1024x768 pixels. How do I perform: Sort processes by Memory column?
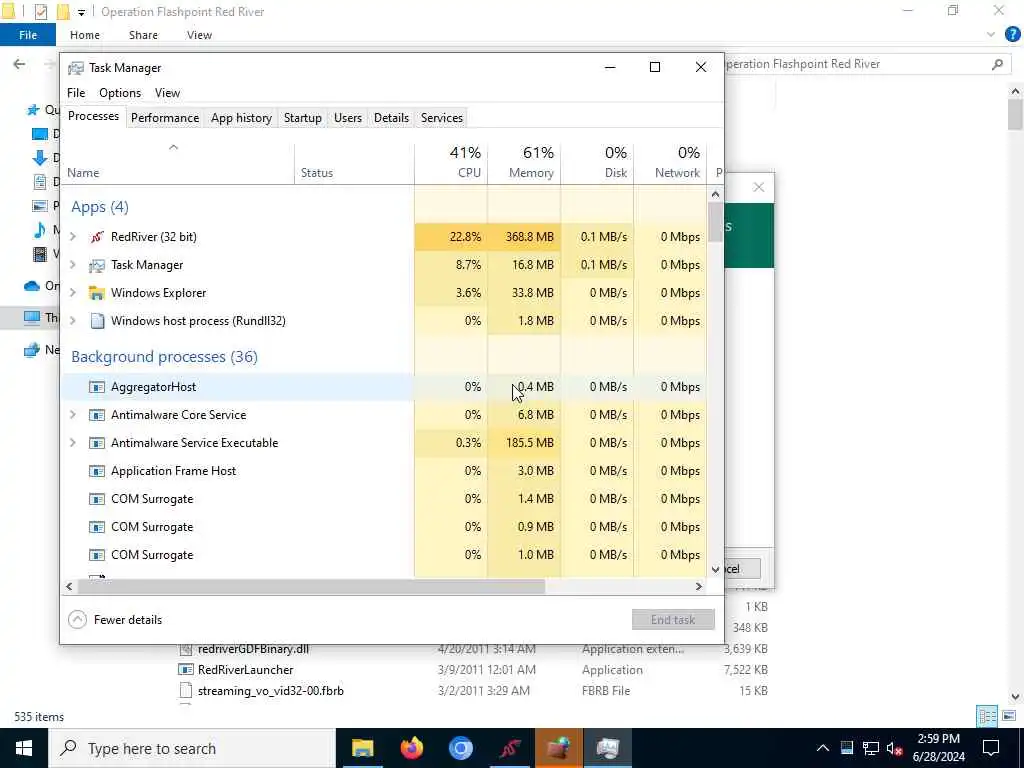pyautogui.click(x=524, y=162)
